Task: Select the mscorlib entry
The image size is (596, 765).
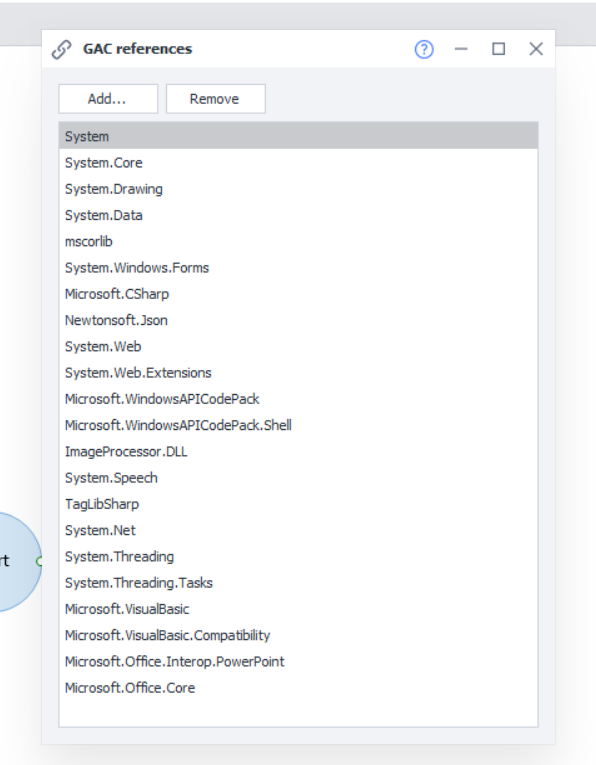Action: (298, 242)
